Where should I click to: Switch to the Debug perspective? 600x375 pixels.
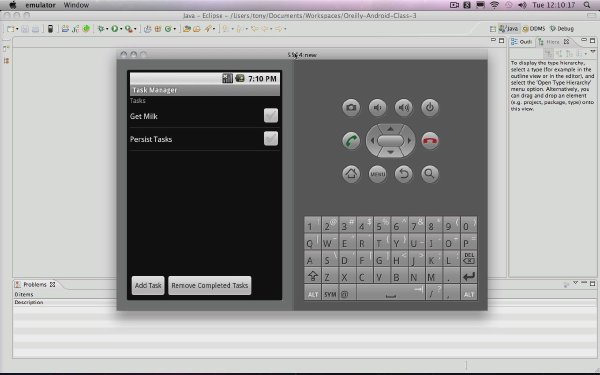[x=562, y=29]
